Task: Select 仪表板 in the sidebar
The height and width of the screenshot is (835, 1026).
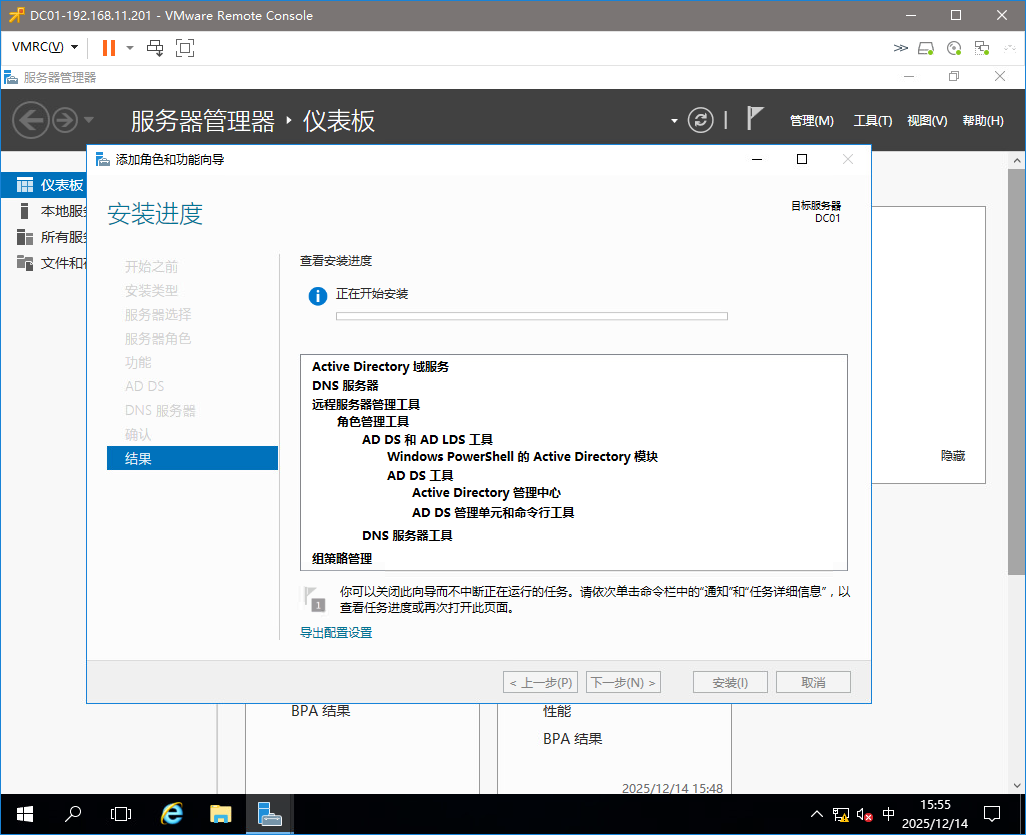Action: tap(44, 185)
